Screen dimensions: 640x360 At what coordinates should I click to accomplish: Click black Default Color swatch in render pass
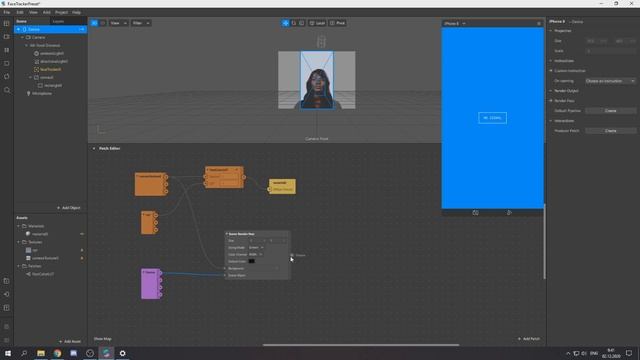click(251, 261)
